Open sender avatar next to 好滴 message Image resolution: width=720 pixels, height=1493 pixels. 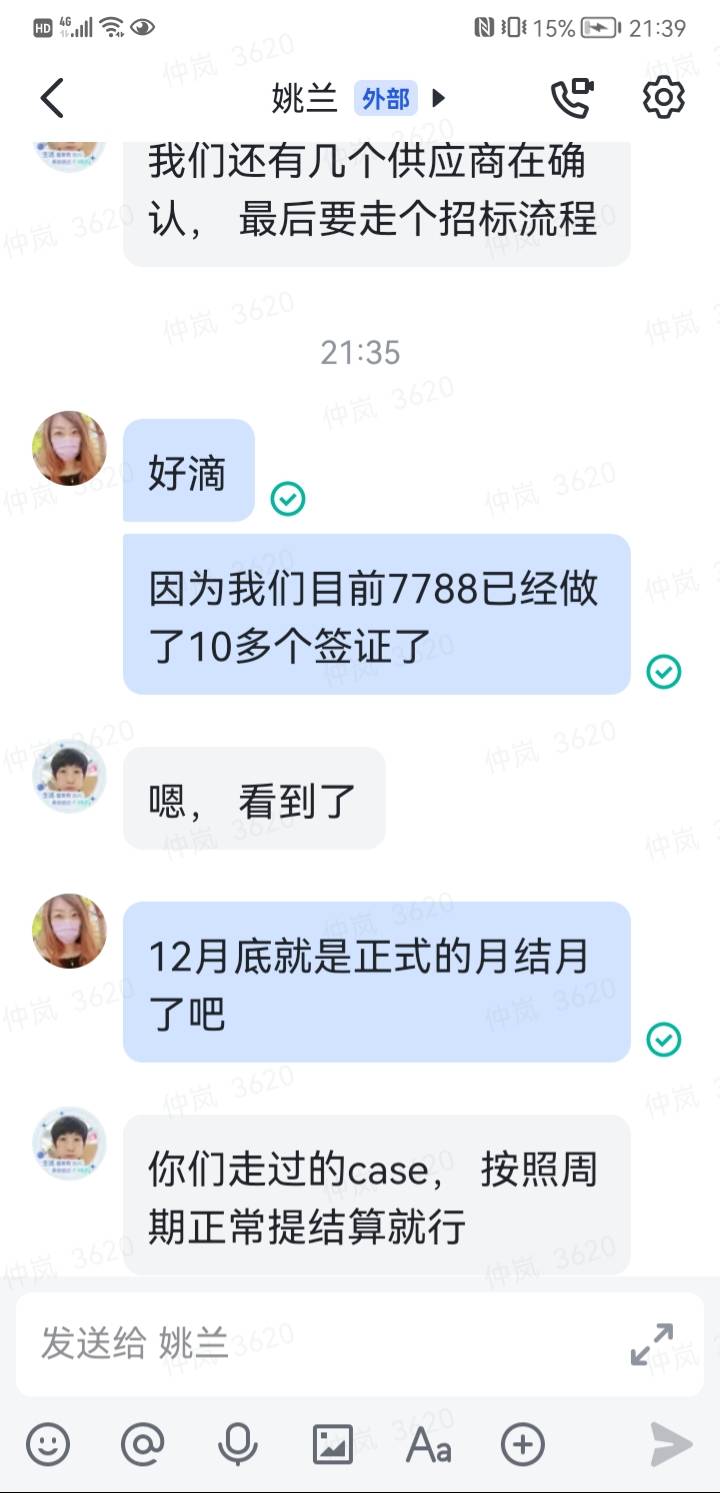pyautogui.click(x=70, y=448)
